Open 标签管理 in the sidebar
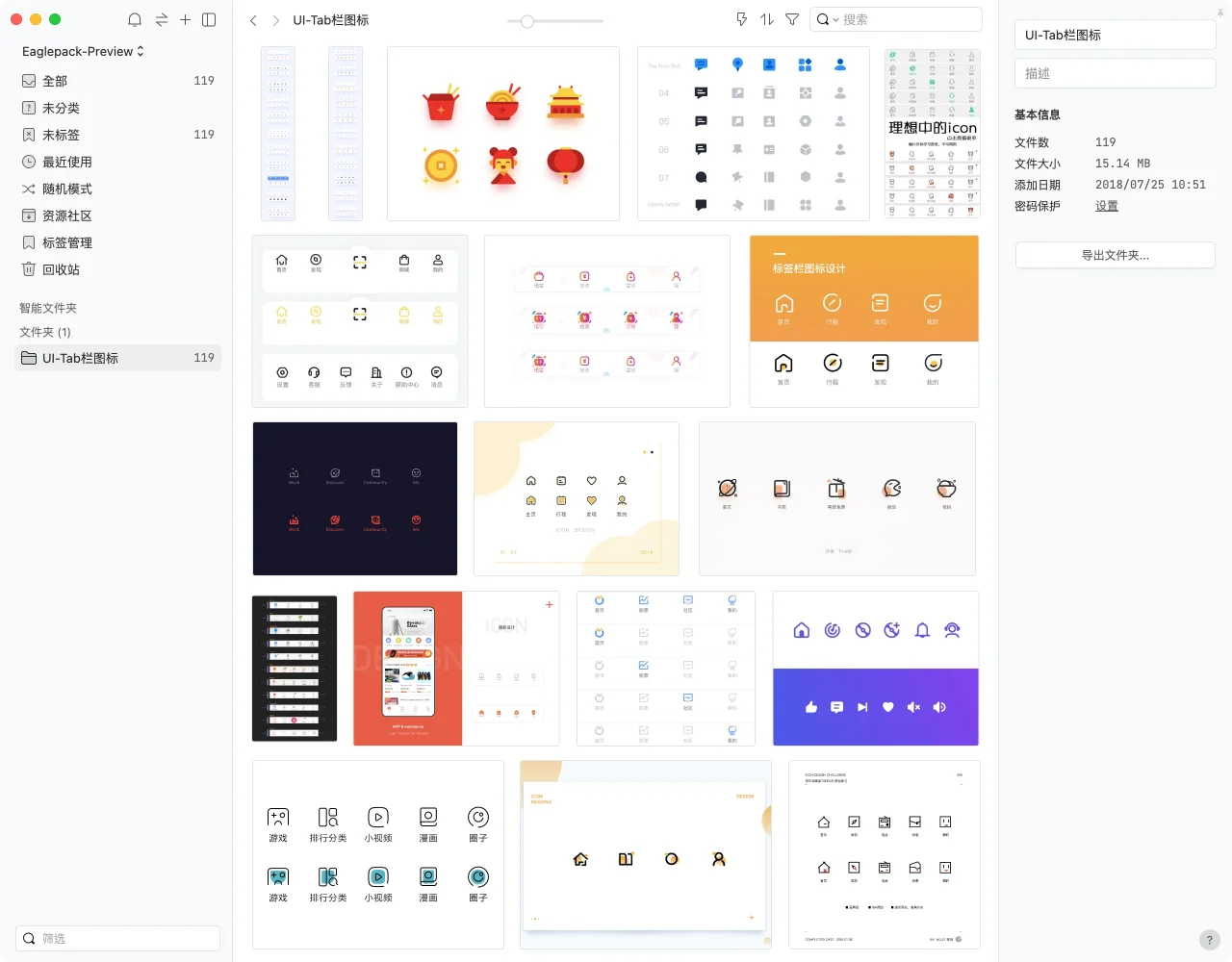The width and height of the screenshot is (1232, 962). coord(117,242)
